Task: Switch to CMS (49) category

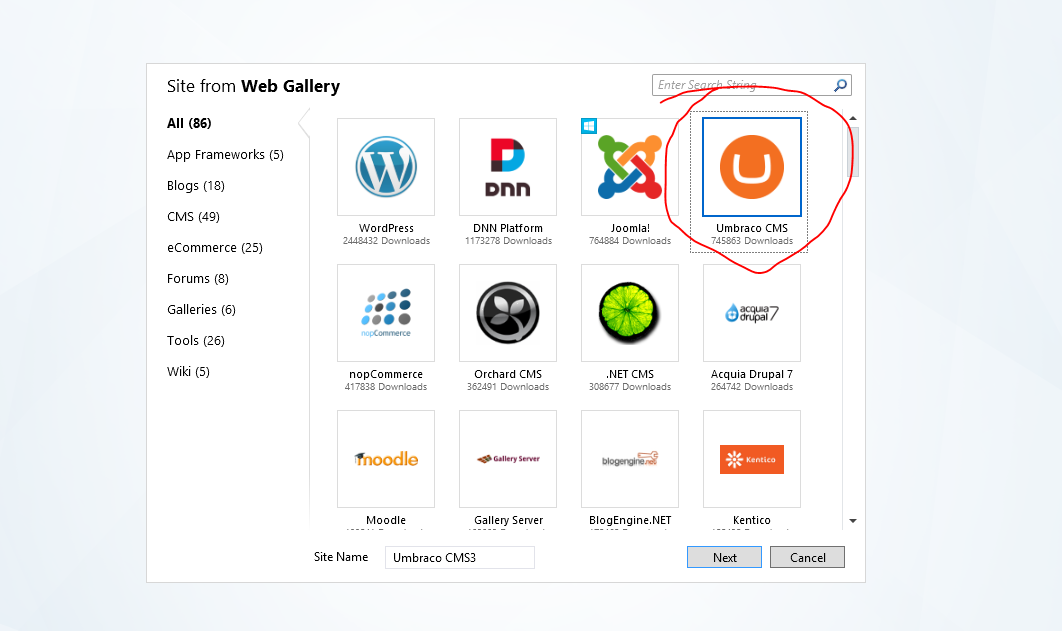Action: (x=194, y=217)
